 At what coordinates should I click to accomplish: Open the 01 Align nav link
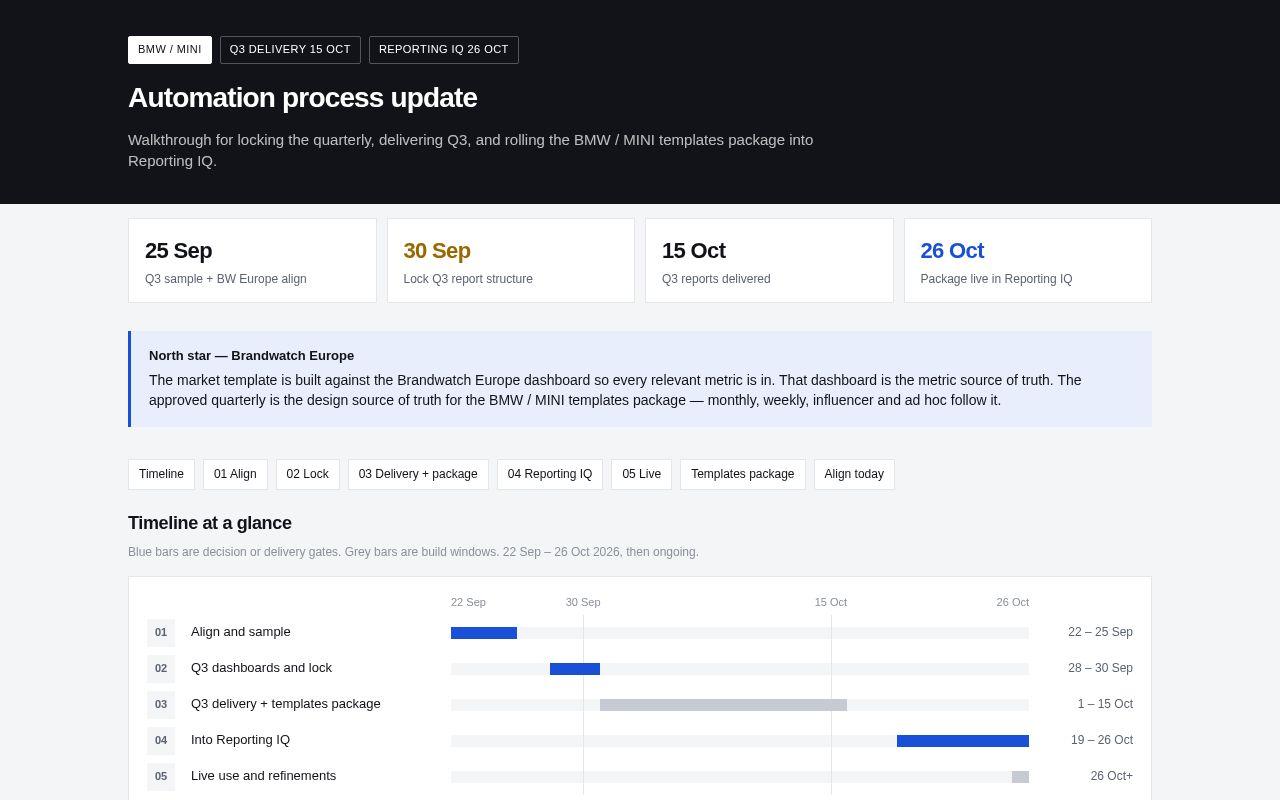(x=235, y=474)
